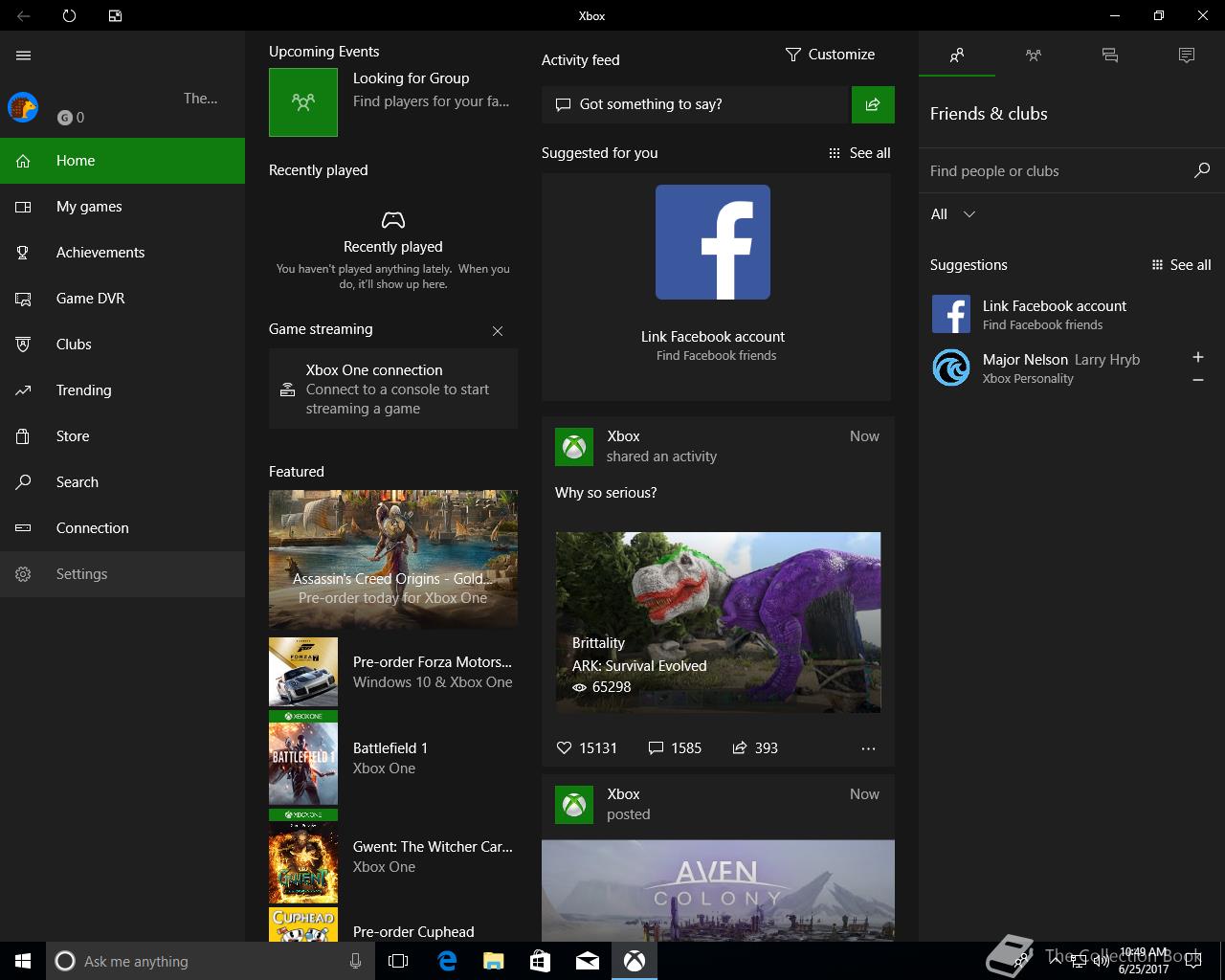Open the profile avatar picture
1225x980 pixels.
click(x=23, y=107)
